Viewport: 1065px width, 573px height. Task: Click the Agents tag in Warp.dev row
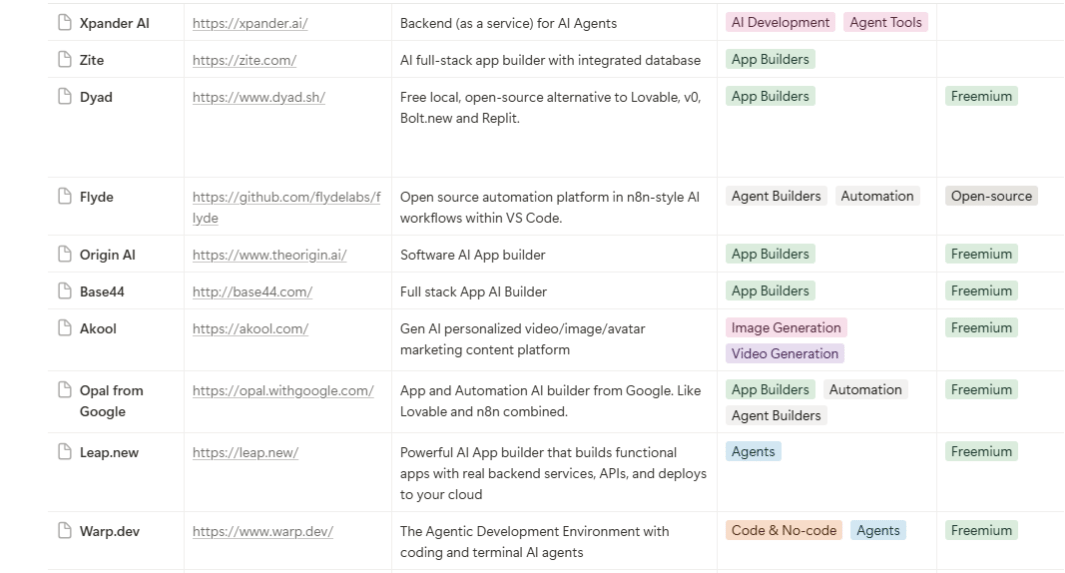[x=878, y=530]
